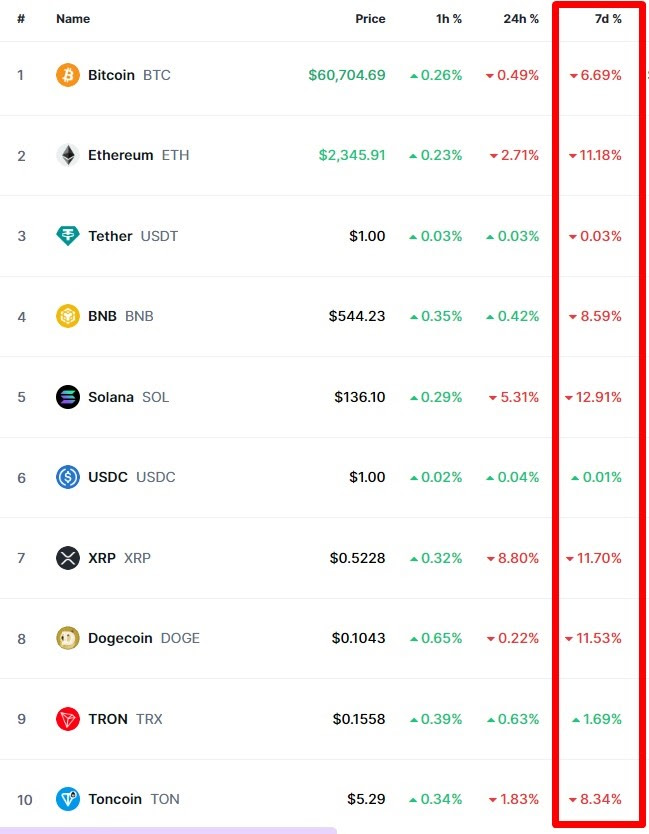The height and width of the screenshot is (834, 649).
Task: Click the green Tether logo icon
Action: click(x=68, y=236)
